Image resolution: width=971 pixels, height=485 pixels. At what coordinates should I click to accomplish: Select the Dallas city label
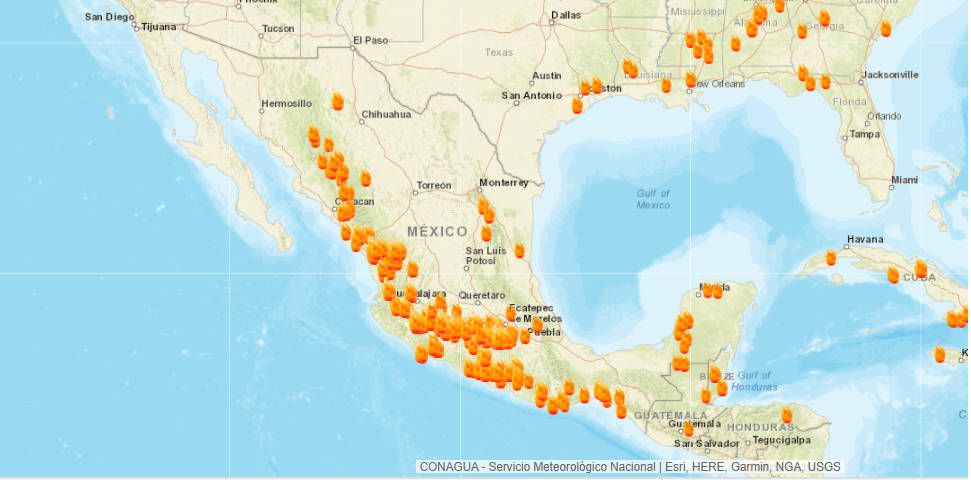(565, 15)
